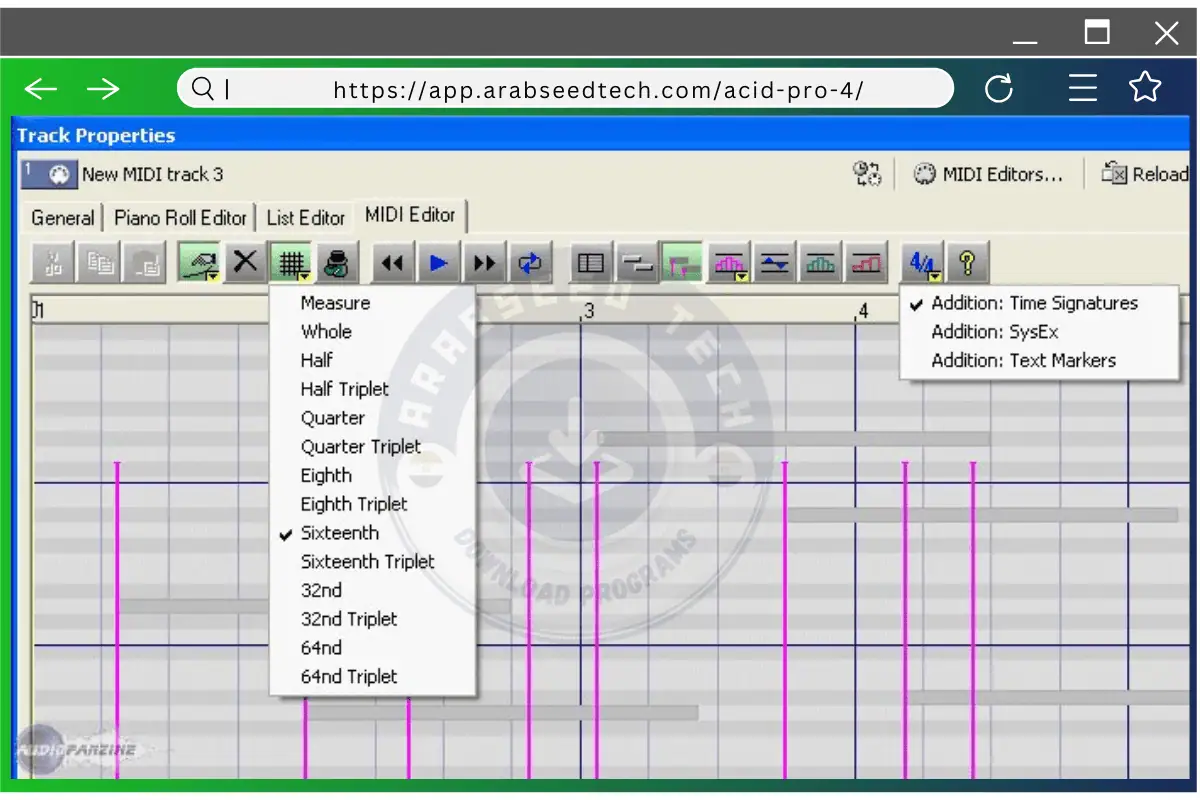Screen dimensions: 1200x800
Task: Click the play button in toolbar
Action: [438, 264]
